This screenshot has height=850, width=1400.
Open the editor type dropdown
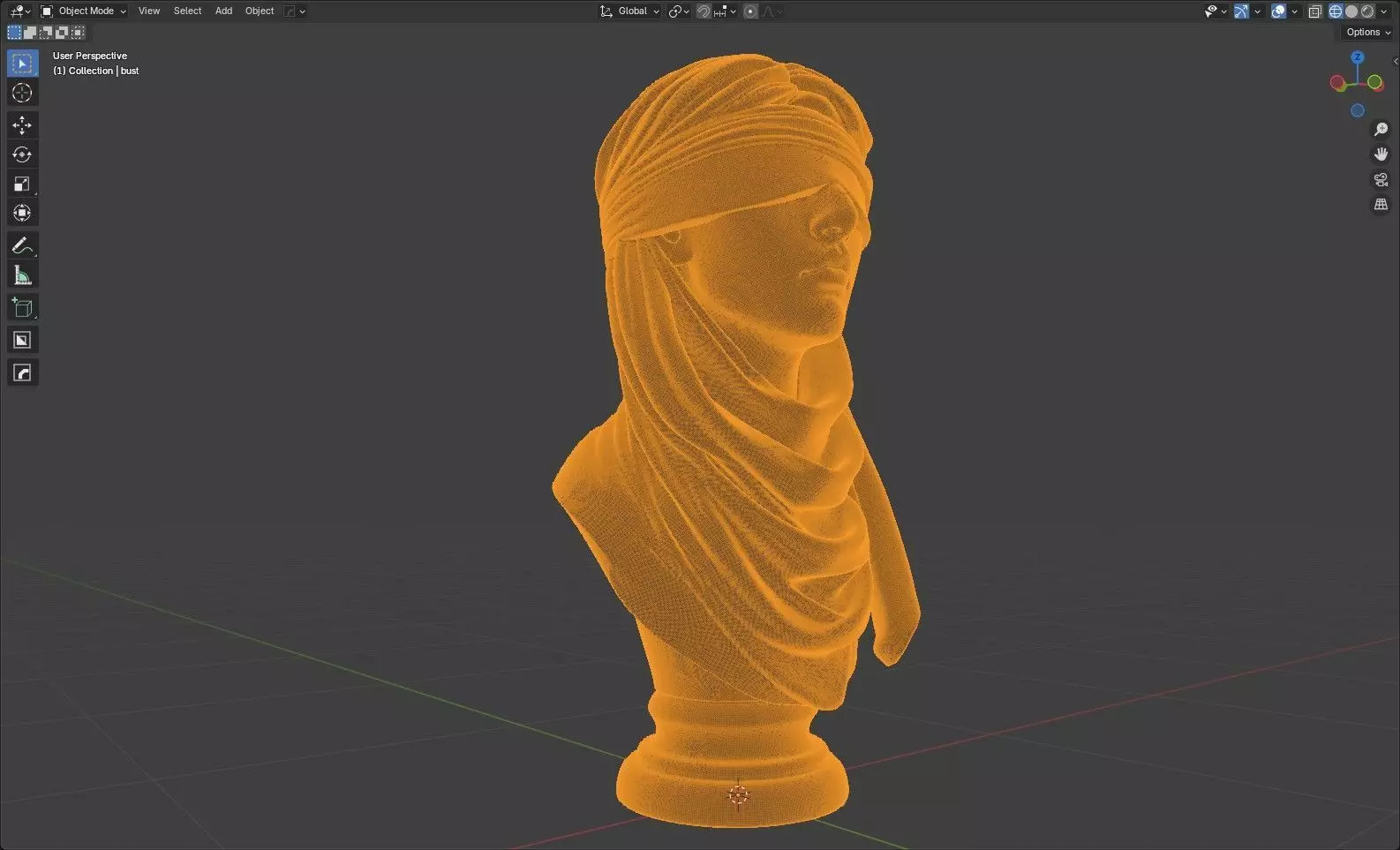coord(19,11)
